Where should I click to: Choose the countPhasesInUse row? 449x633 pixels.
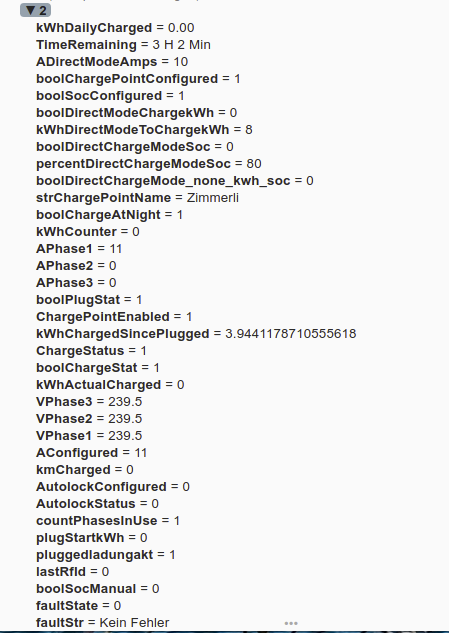108,520
